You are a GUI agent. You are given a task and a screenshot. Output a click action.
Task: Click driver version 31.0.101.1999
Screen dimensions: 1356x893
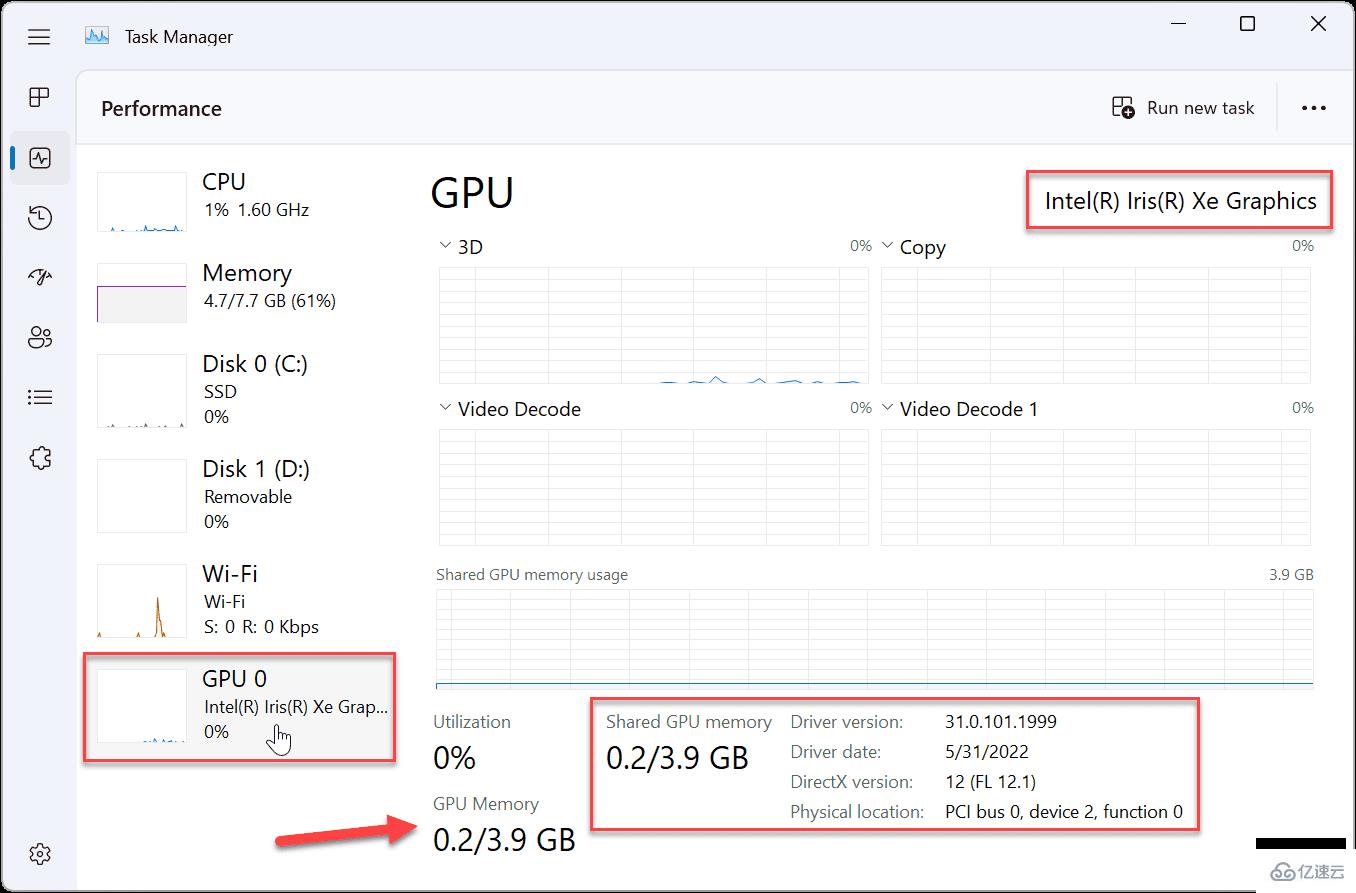[1000, 721]
